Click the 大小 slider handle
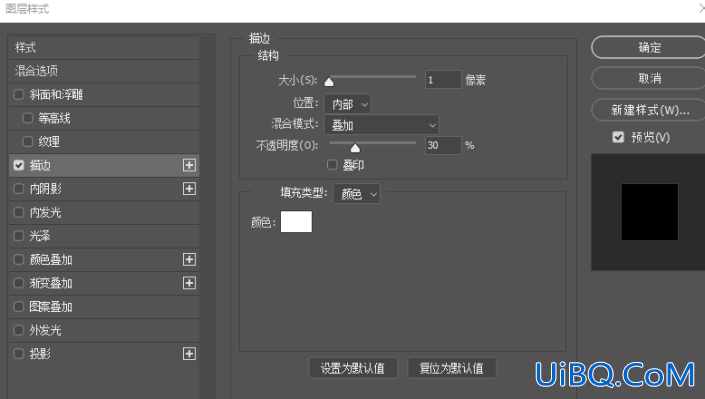The height and width of the screenshot is (399, 705). 329,81
